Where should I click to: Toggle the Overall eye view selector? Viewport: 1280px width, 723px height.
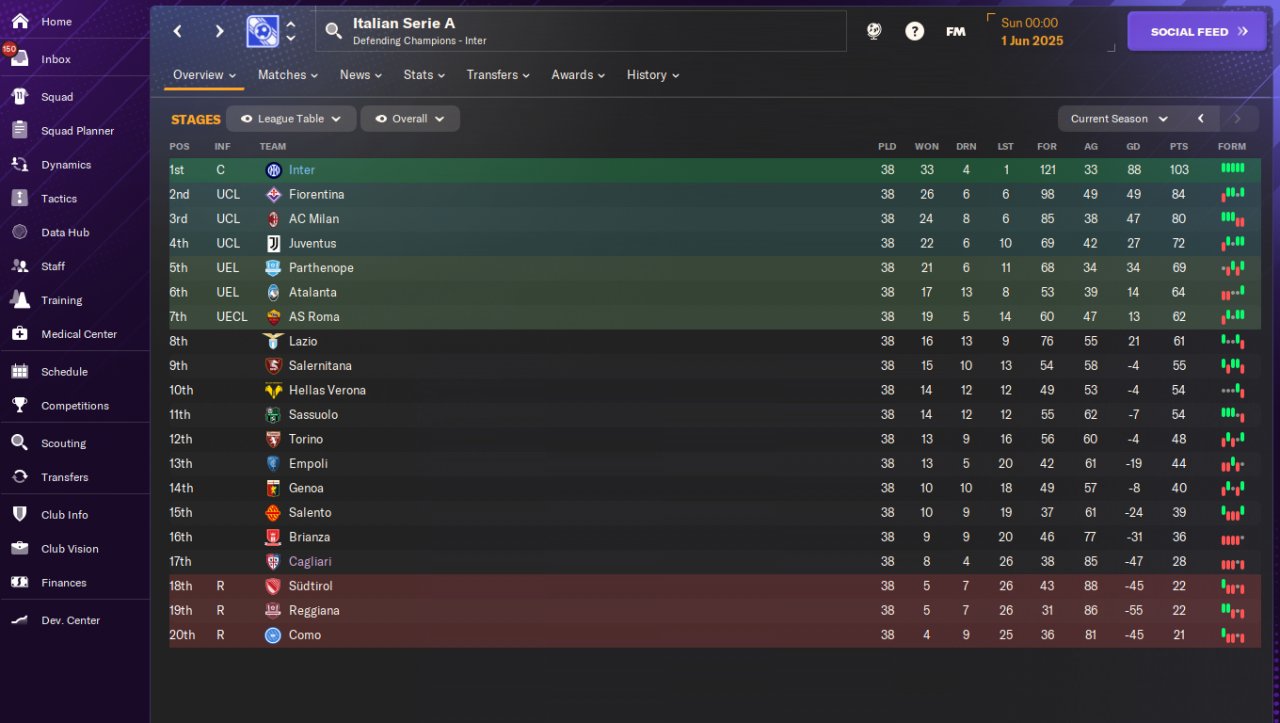tap(409, 119)
